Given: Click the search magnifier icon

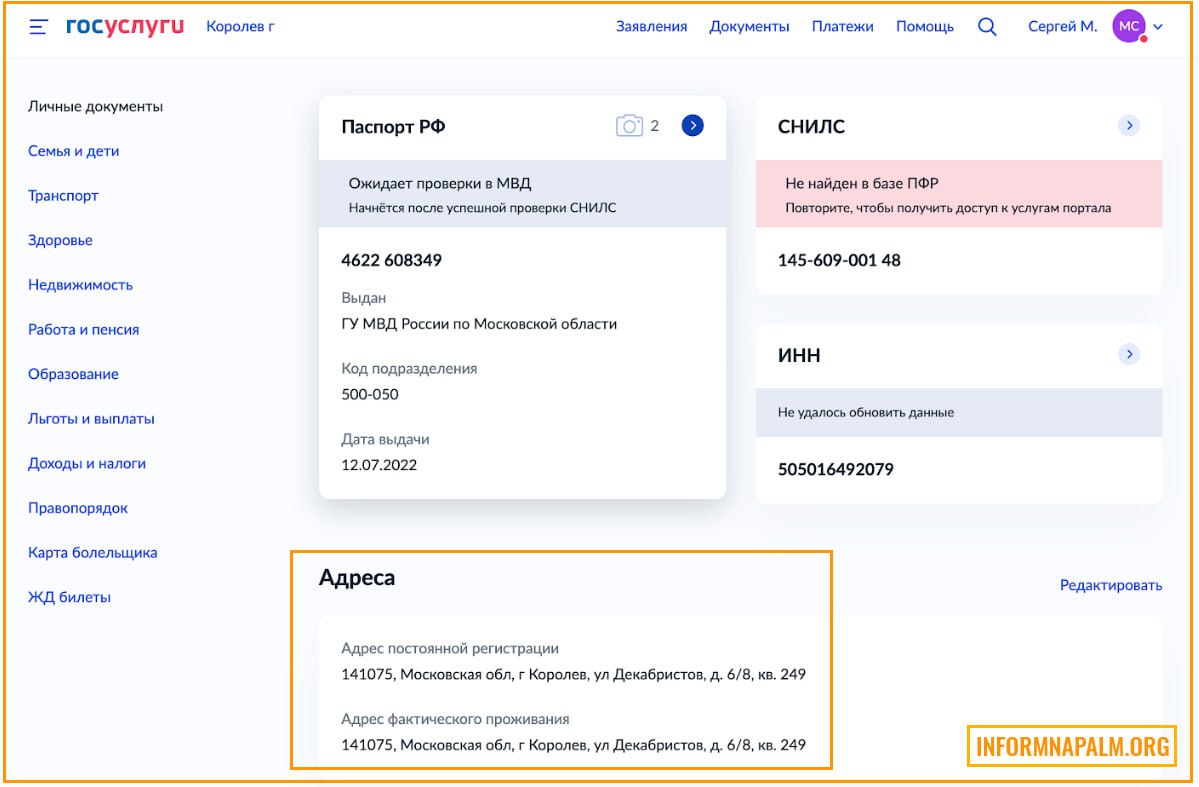Looking at the screenshot, I should coord(987,27).
